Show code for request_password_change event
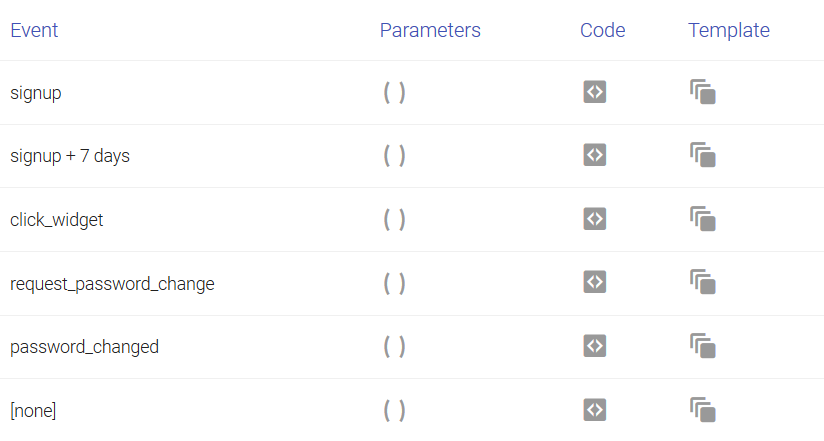The image size is (824, 441). coord(595,283)
